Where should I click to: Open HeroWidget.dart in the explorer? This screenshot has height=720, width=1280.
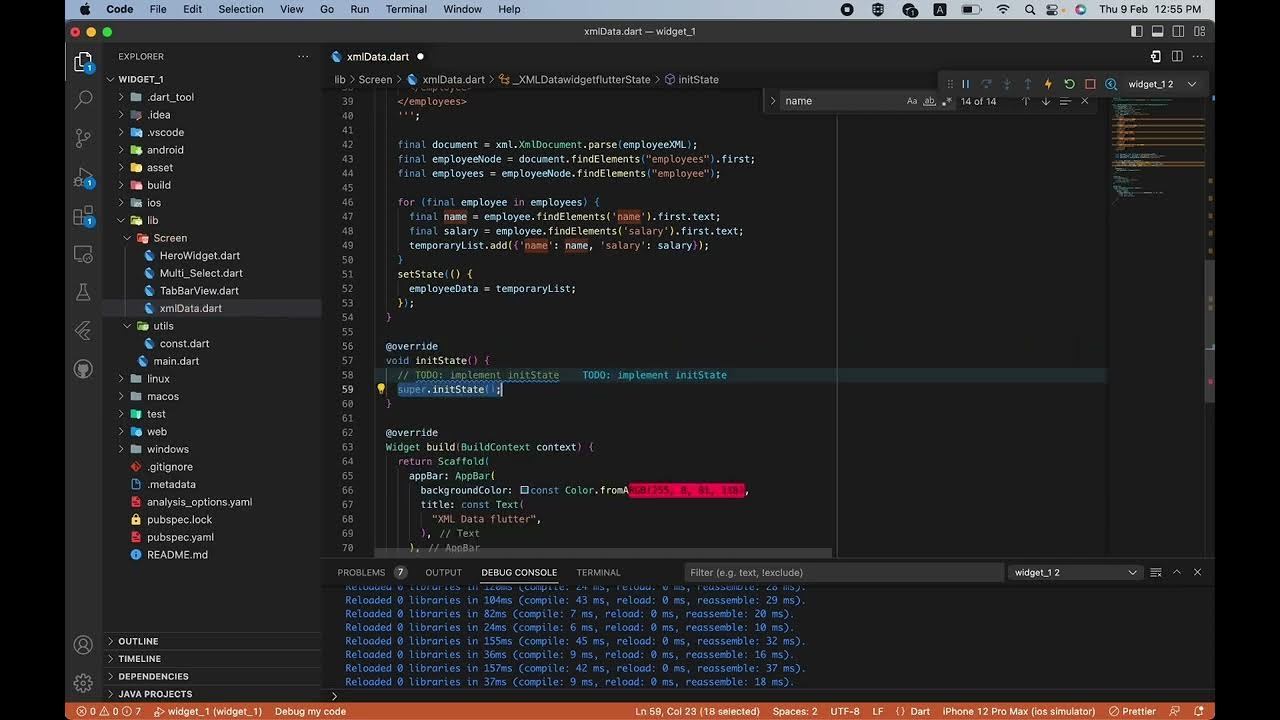pos(200,255)
